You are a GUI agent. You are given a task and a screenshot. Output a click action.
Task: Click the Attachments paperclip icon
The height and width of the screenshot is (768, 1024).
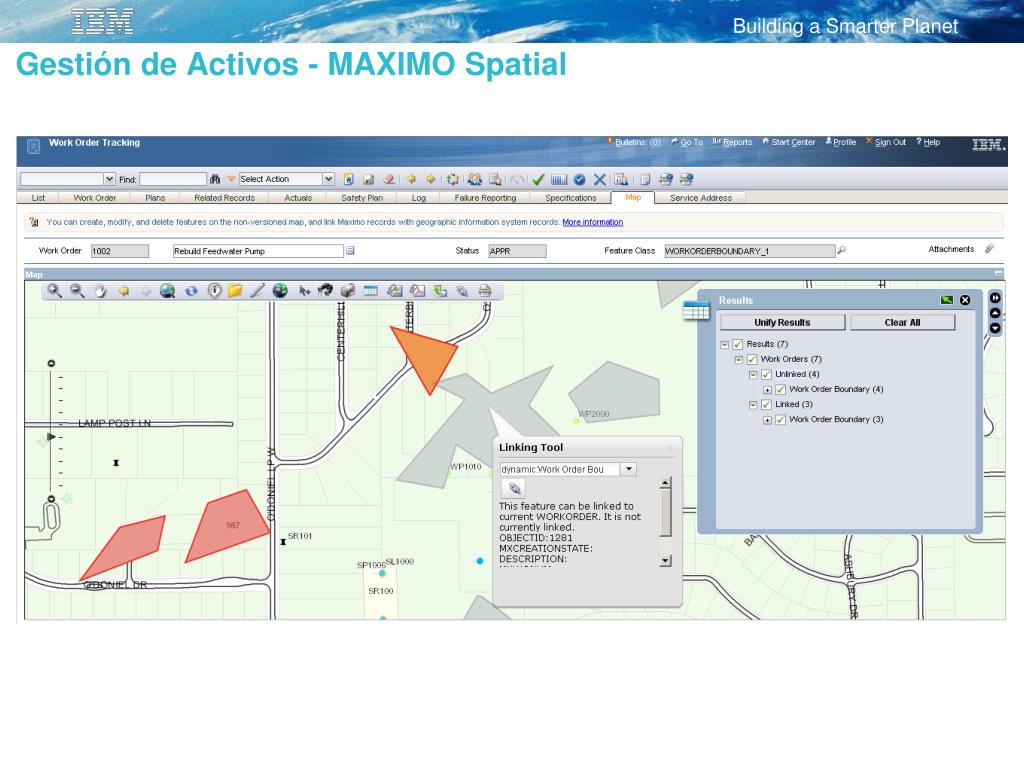[989, 249]
